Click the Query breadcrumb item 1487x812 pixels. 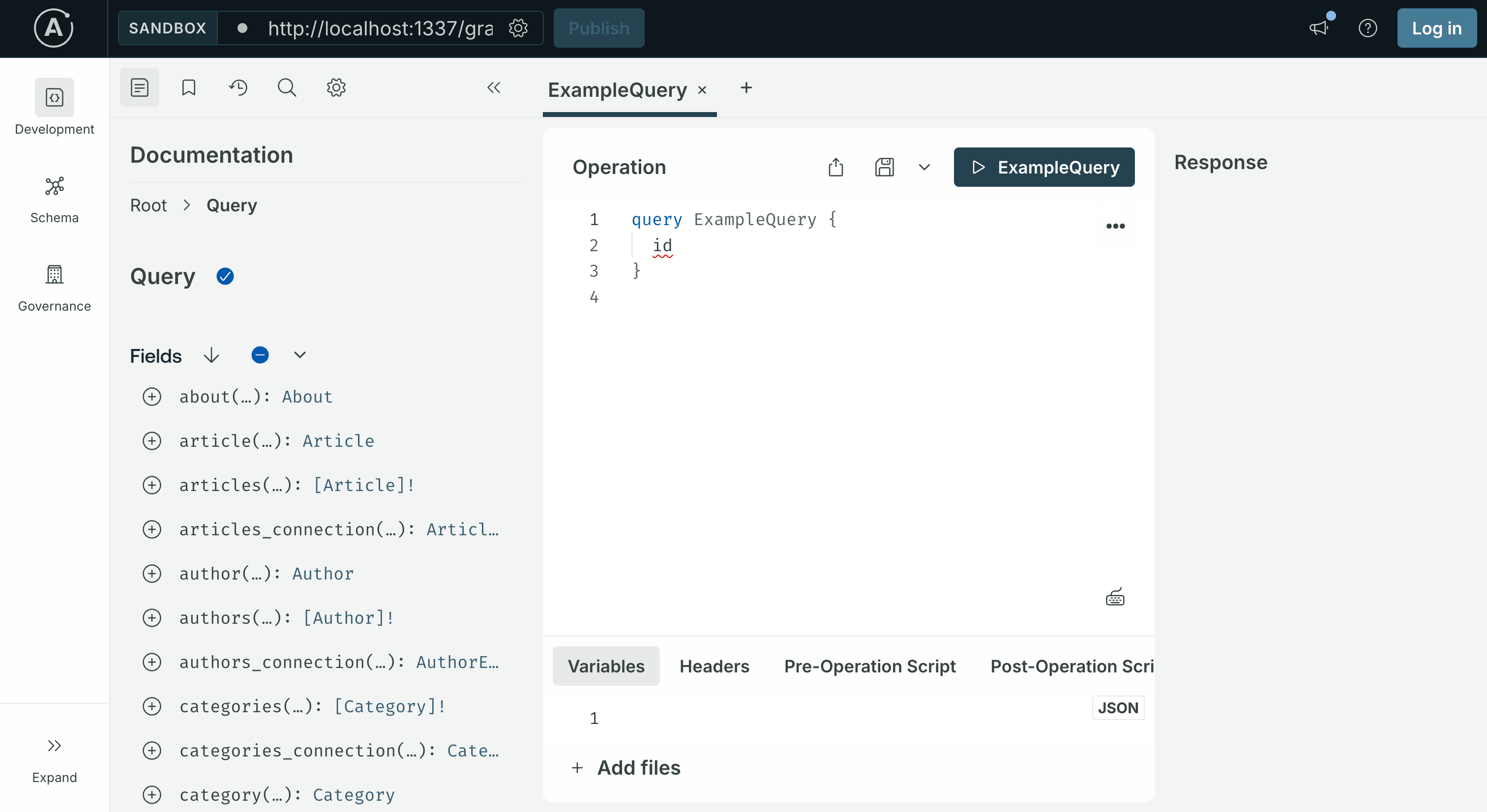232,205
